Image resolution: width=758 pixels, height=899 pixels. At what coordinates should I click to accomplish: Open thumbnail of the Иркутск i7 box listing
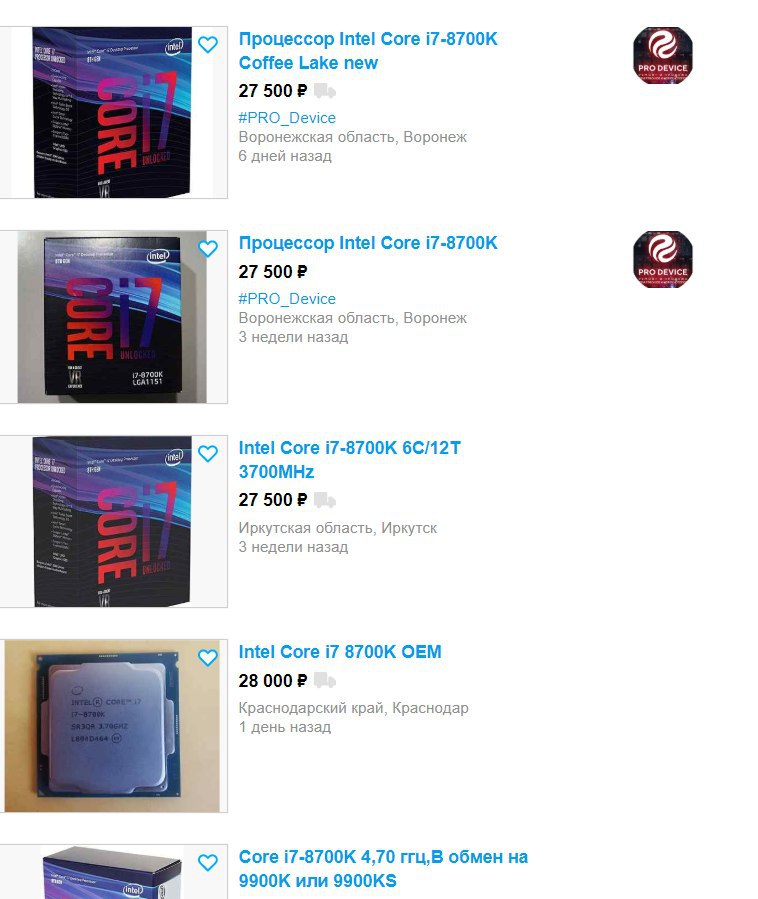(x=114, y=521)
